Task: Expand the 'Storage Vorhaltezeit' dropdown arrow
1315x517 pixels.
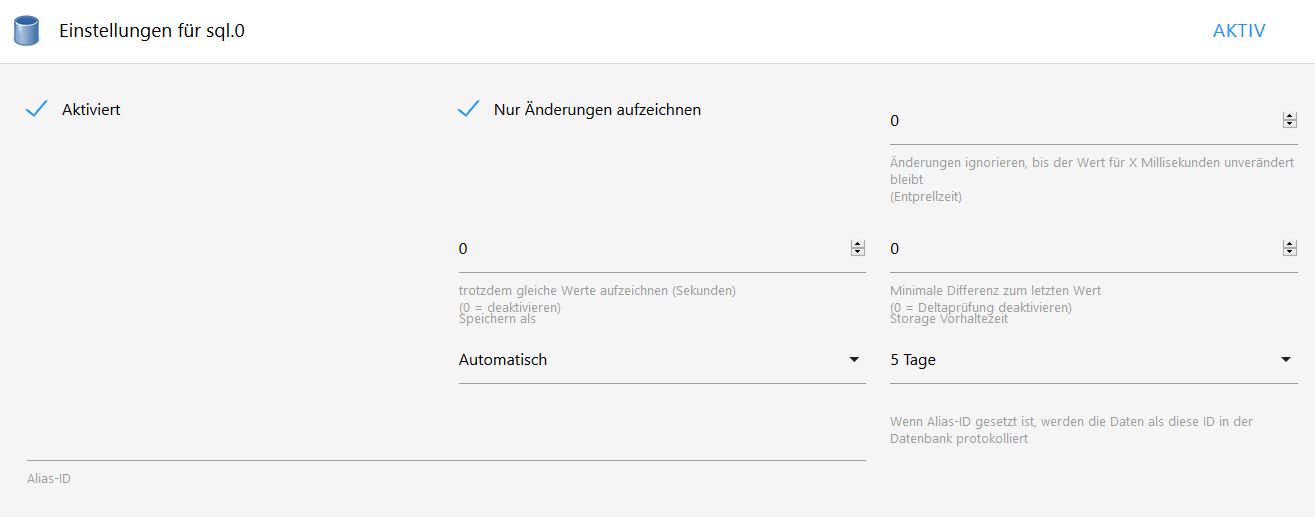Action: pos(1286,360)
